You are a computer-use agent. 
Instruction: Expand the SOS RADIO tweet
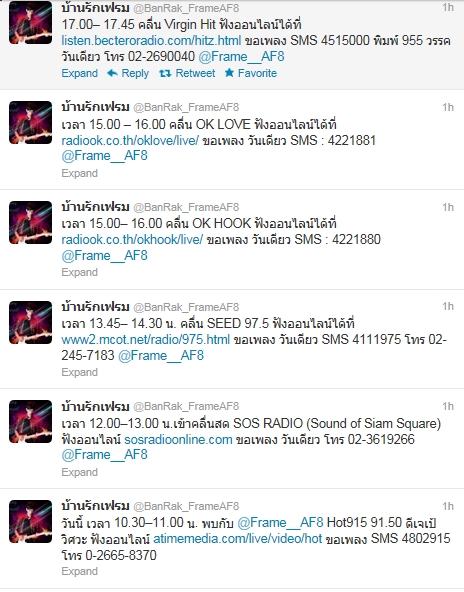point(80,472)
